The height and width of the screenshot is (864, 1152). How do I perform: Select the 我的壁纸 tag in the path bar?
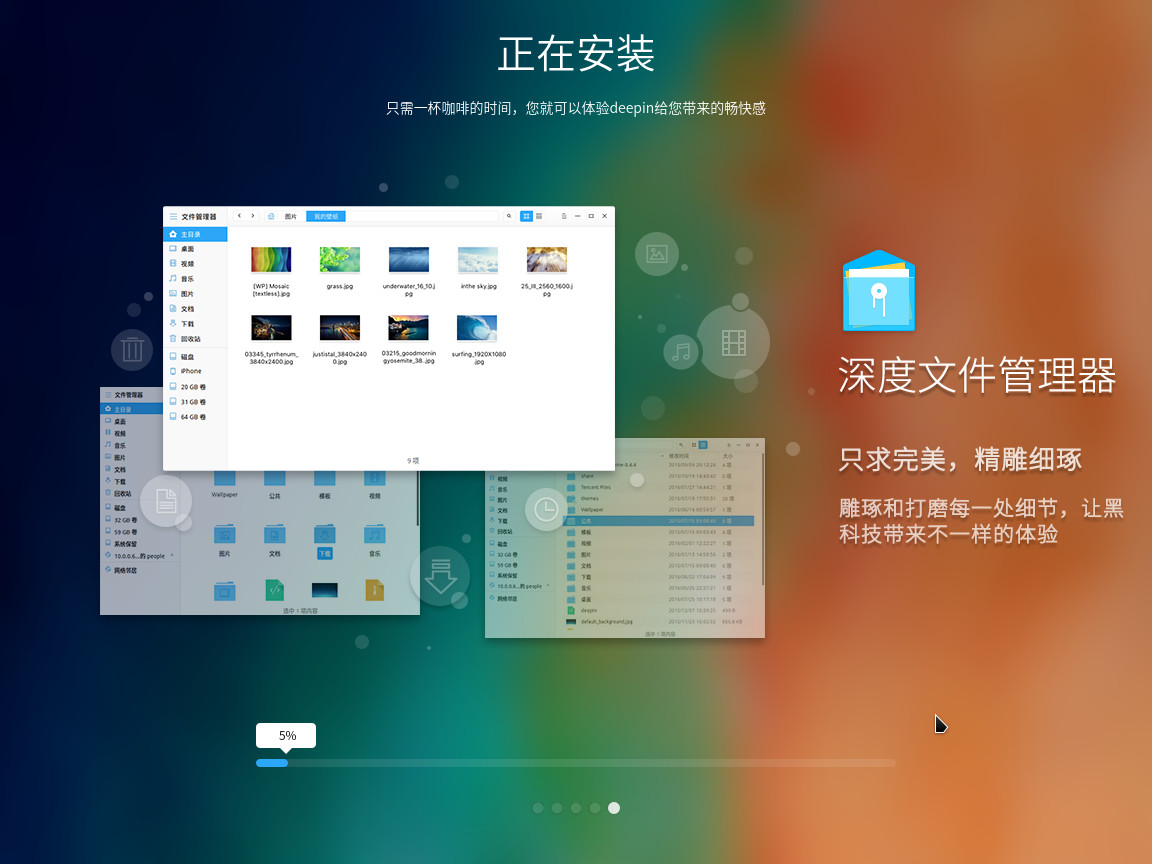(x=326, y=216)
